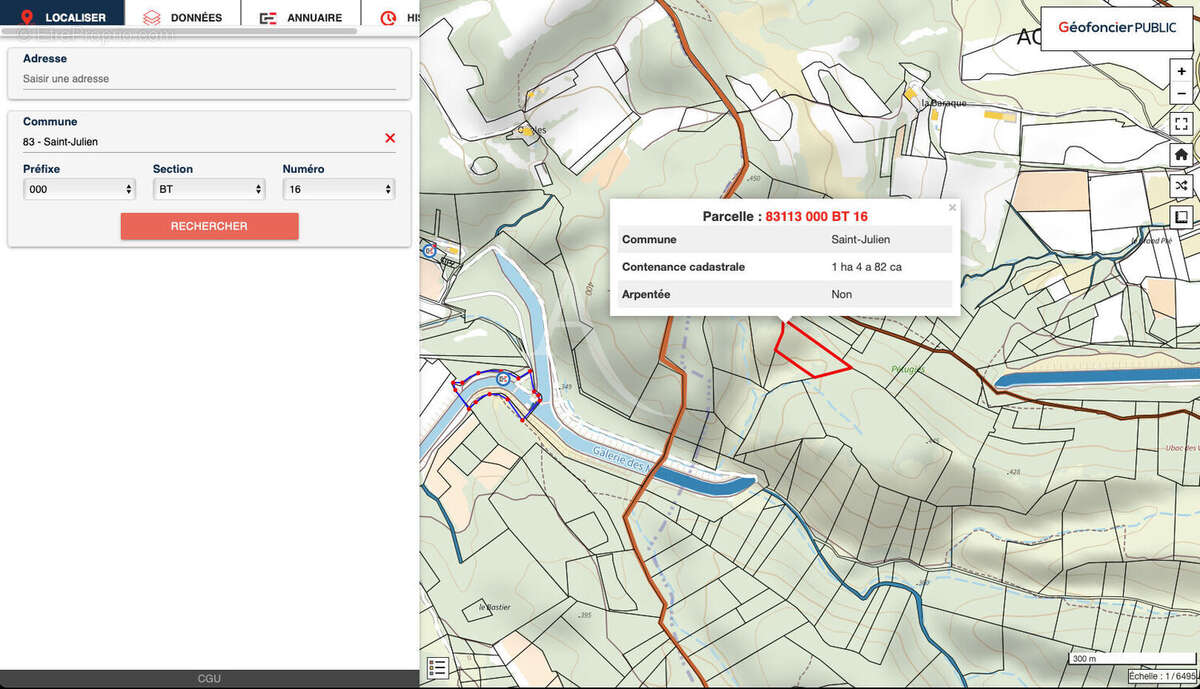The height and width of the screenshot is (689, 1200).
Task: Click the home extent icon
Action: pos(1181,155)
